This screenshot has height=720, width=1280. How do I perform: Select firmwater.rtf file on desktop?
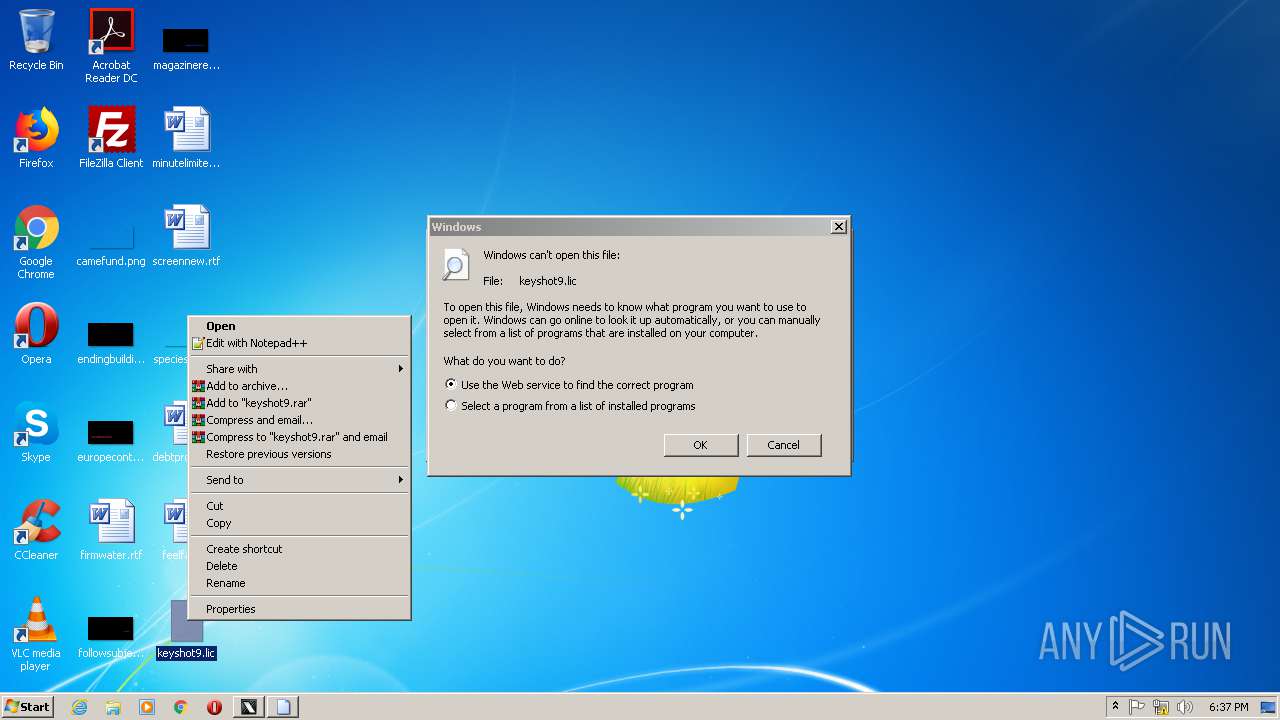pos(111,530)
